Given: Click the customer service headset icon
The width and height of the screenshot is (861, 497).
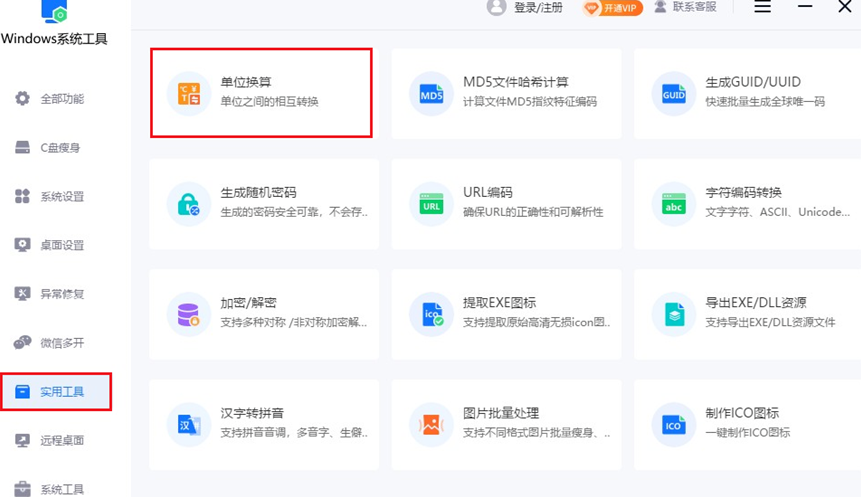Looking at the screenshot, I should click(x=661, y=7).
